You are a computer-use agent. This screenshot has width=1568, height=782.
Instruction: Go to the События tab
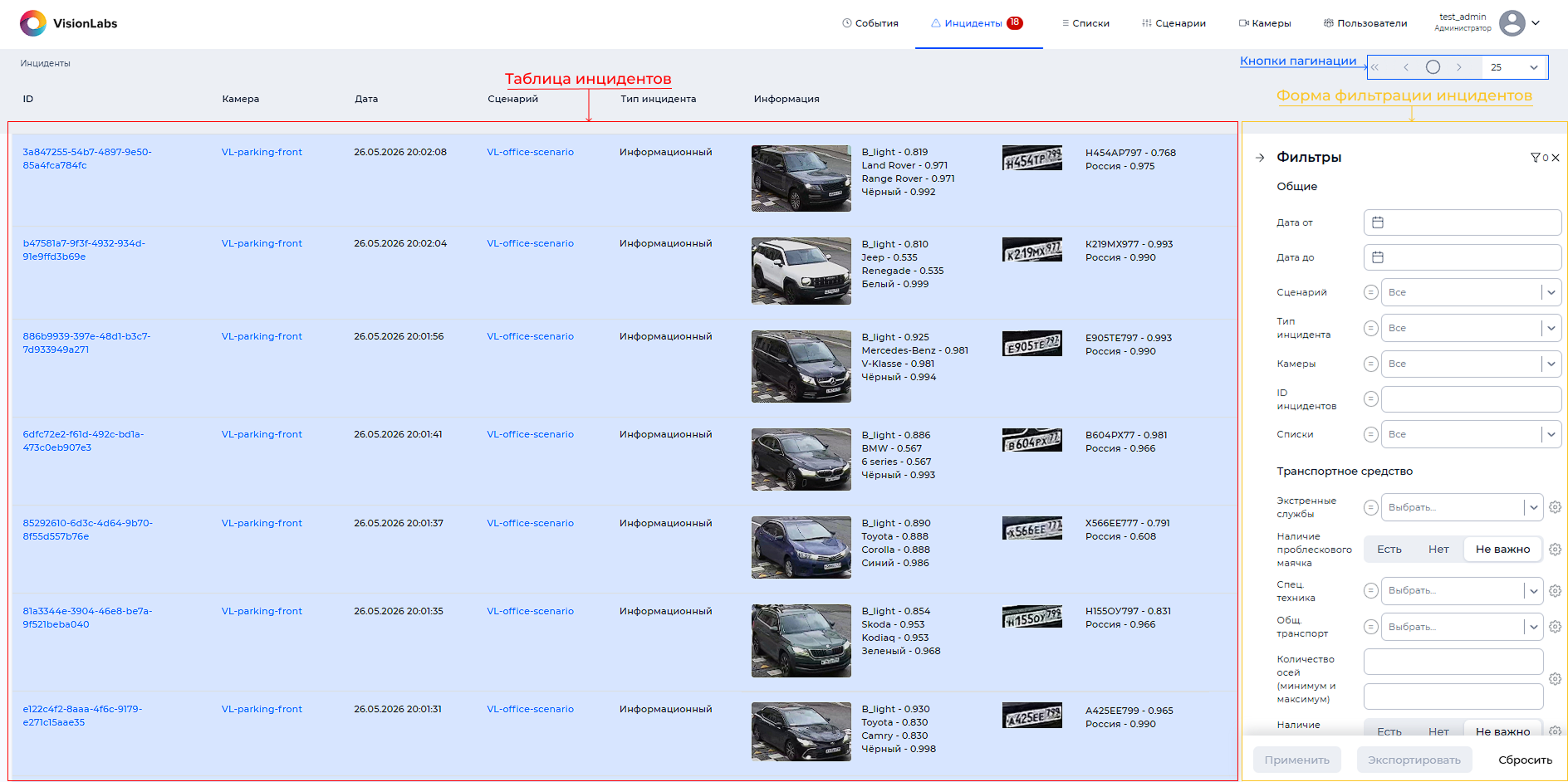(x=870, y=23)
